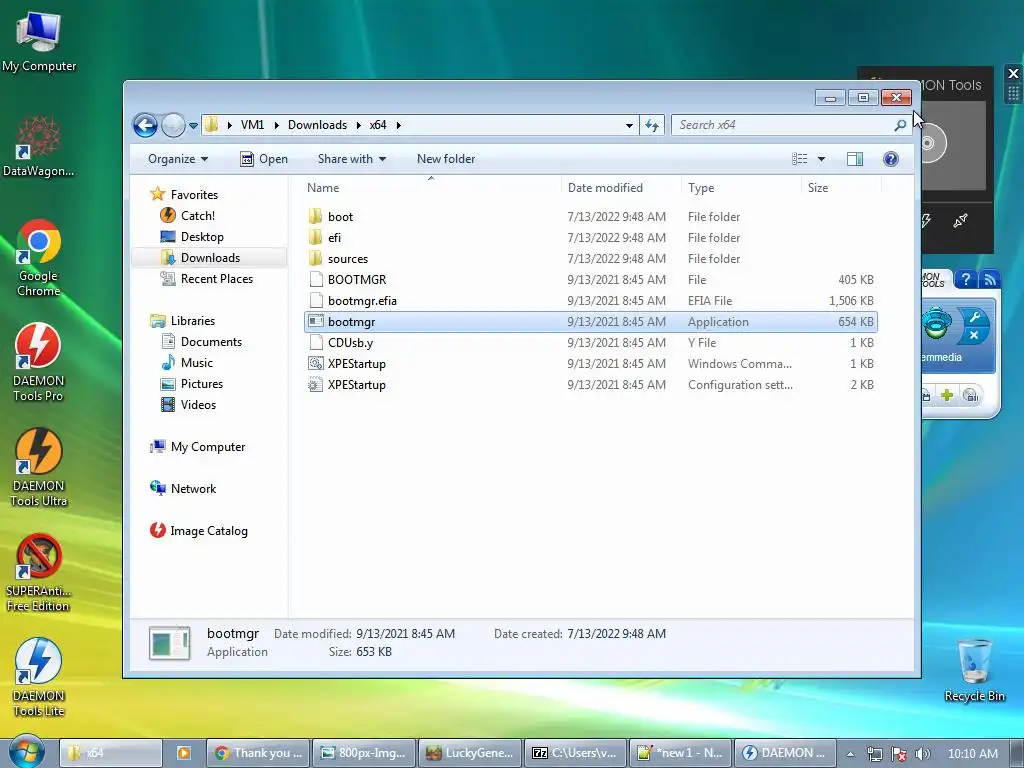Sort by Size column header
Screen dimensions: 1024x768
coord(841,187)
